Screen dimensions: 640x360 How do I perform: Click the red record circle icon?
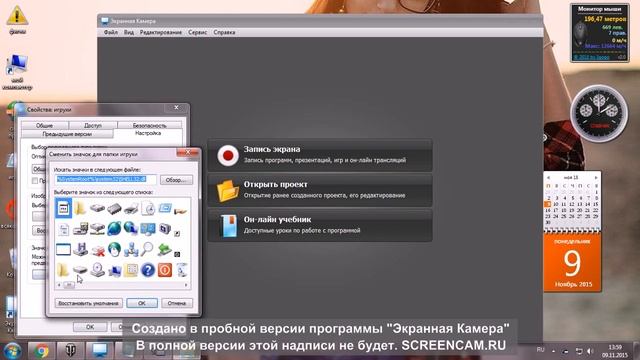(228, 156)
